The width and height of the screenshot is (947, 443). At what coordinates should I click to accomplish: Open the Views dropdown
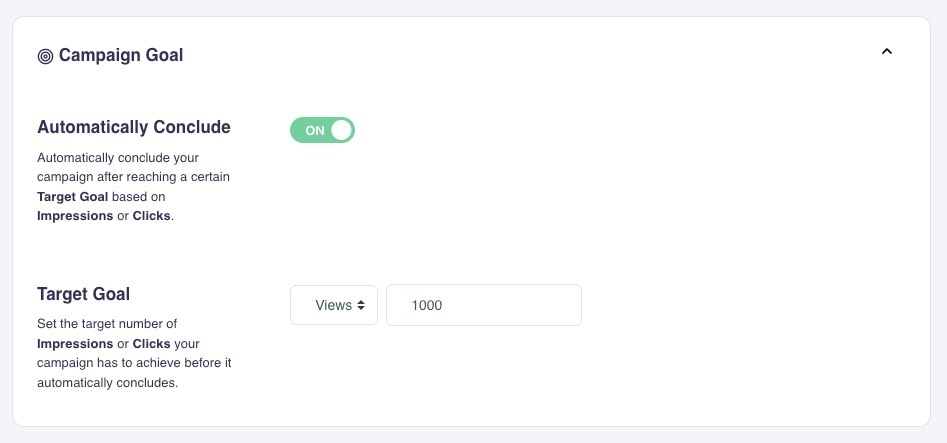(333, 305)
